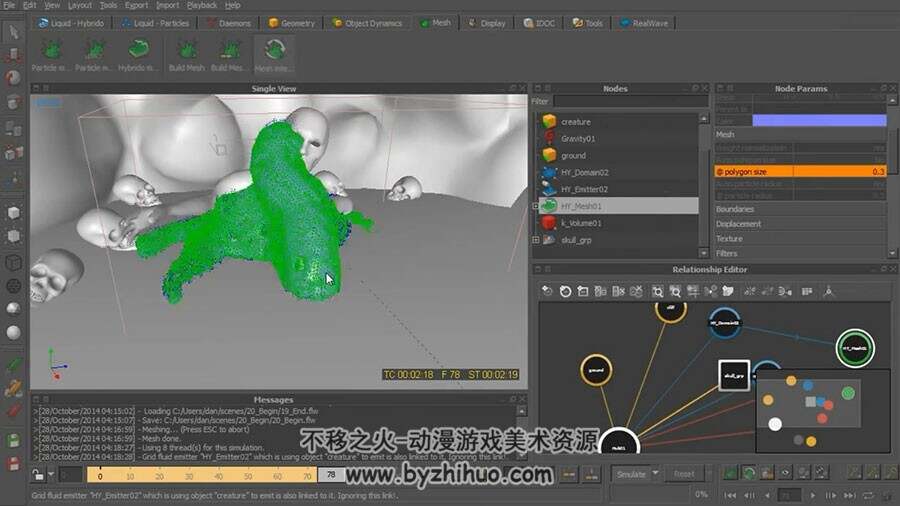The height and width of the screenshot is (506, 900).
Task: Click the Build Mesh shelf icon
Action: (187, 50)
